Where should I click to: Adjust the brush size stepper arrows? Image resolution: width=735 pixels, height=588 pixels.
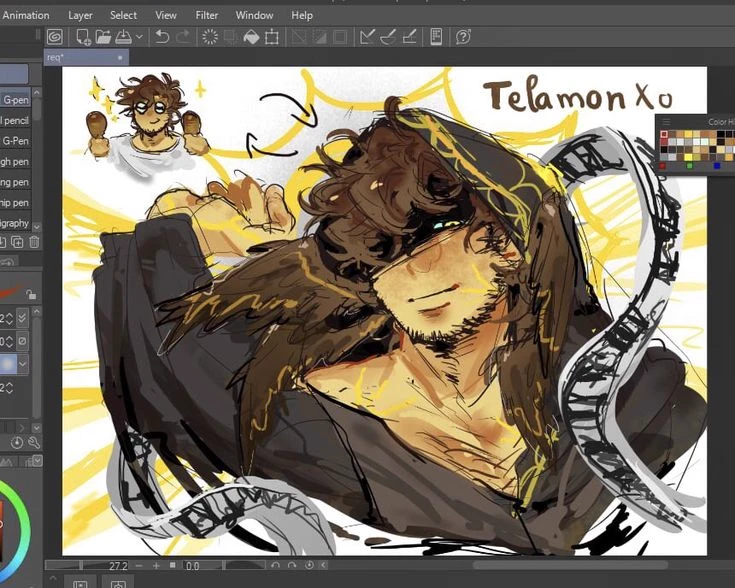pyautogui.click(x=9, y=318)
